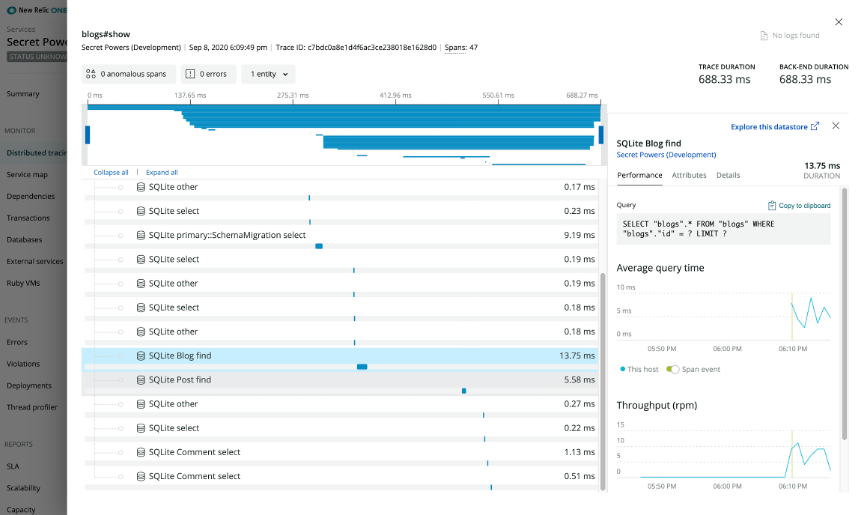Click the copy to clipboard icon

[x=771, y=205]
